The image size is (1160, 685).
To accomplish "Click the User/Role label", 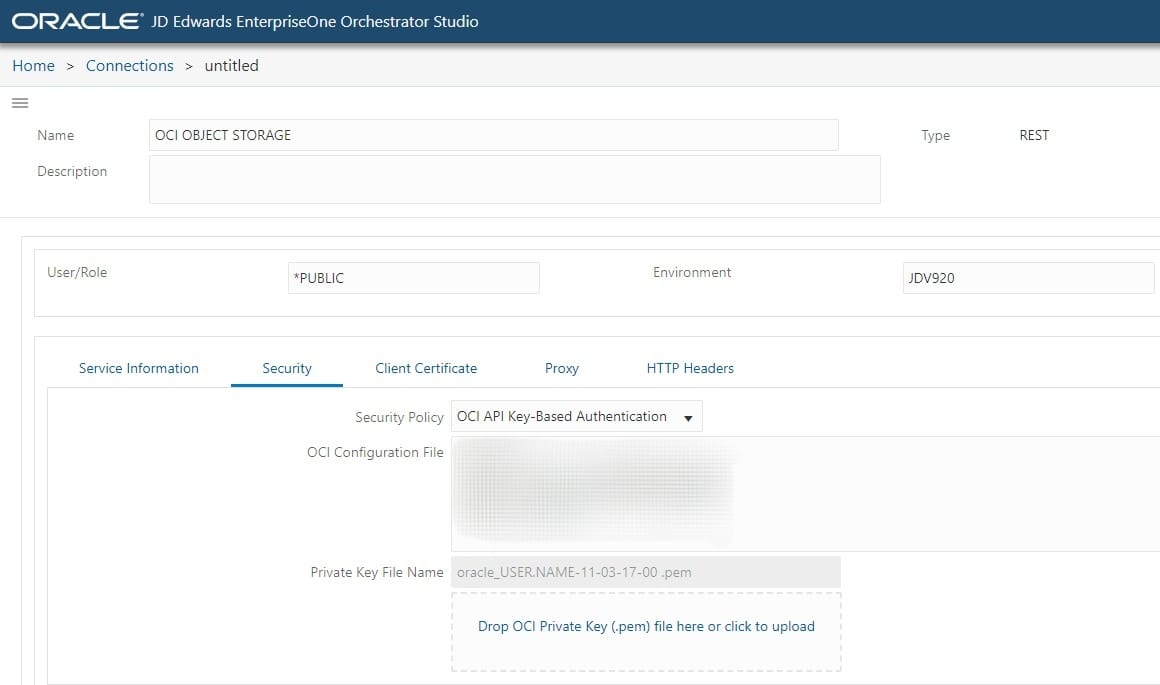I will coord(77,272).
